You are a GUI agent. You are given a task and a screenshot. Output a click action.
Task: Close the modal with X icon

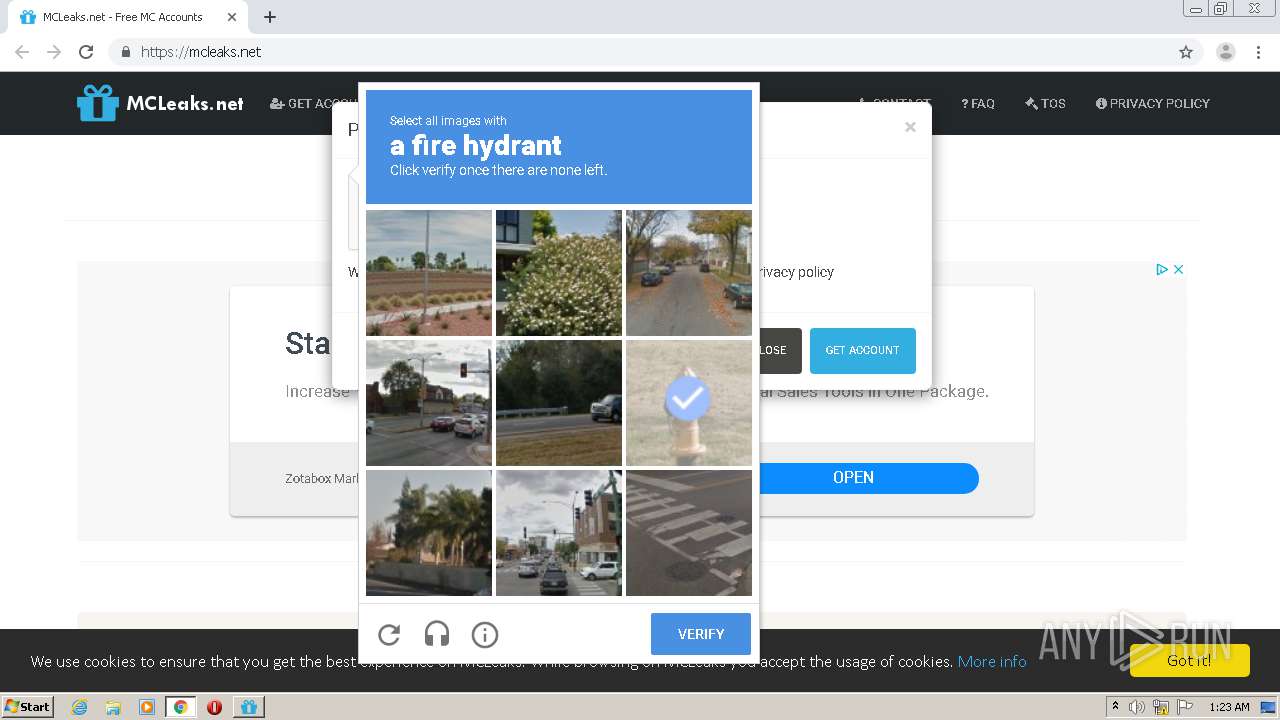pos(910,127)
